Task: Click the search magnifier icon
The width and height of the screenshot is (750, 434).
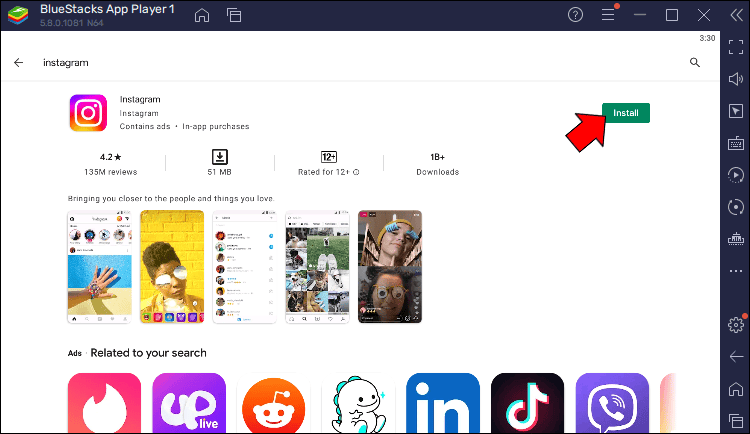Action: click(695, 62)
